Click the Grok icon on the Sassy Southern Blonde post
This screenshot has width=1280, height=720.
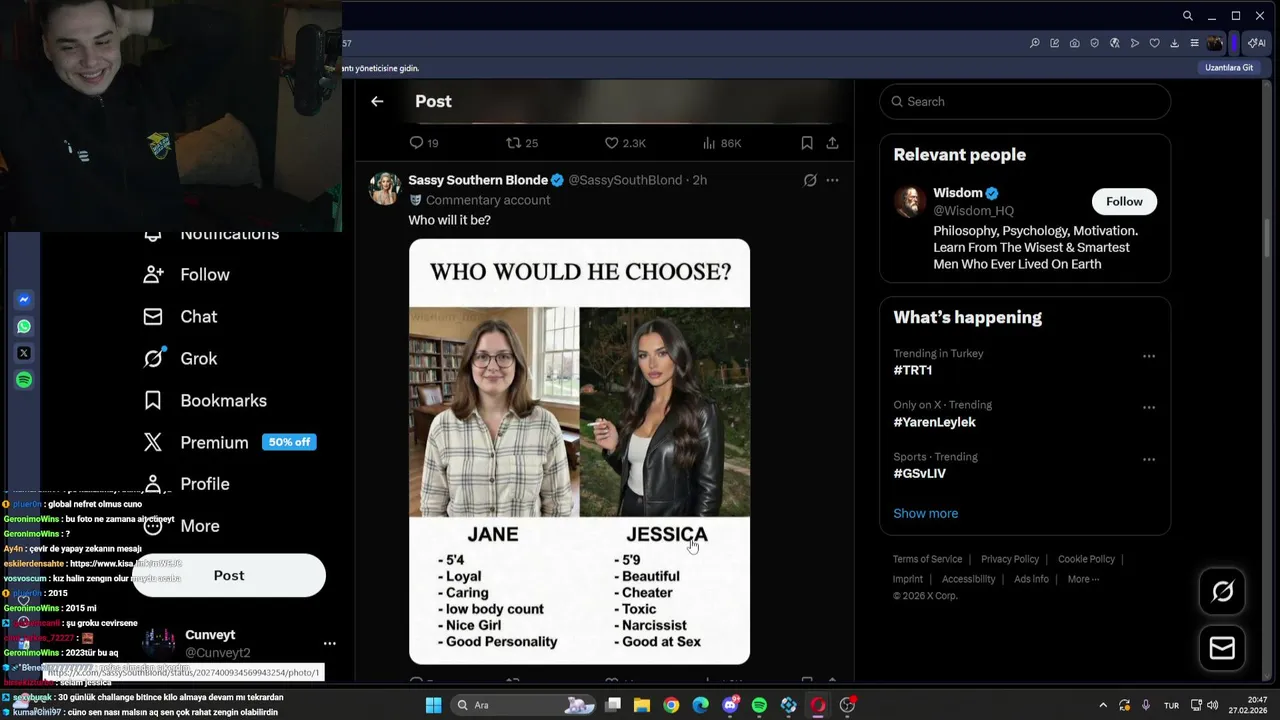click(810, 180)
